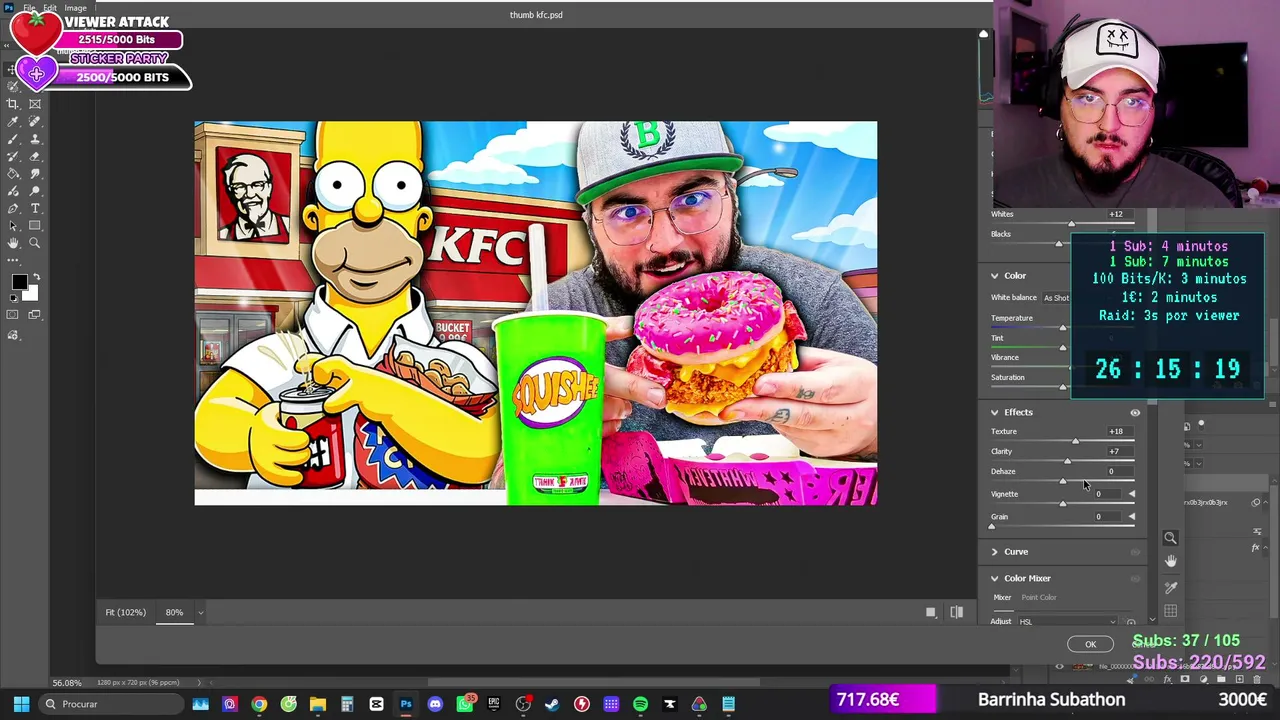The width and height of the screenshot is (1280, 720).
Task: Open Discord from the taskbar
Action: [x=435, y=704]
